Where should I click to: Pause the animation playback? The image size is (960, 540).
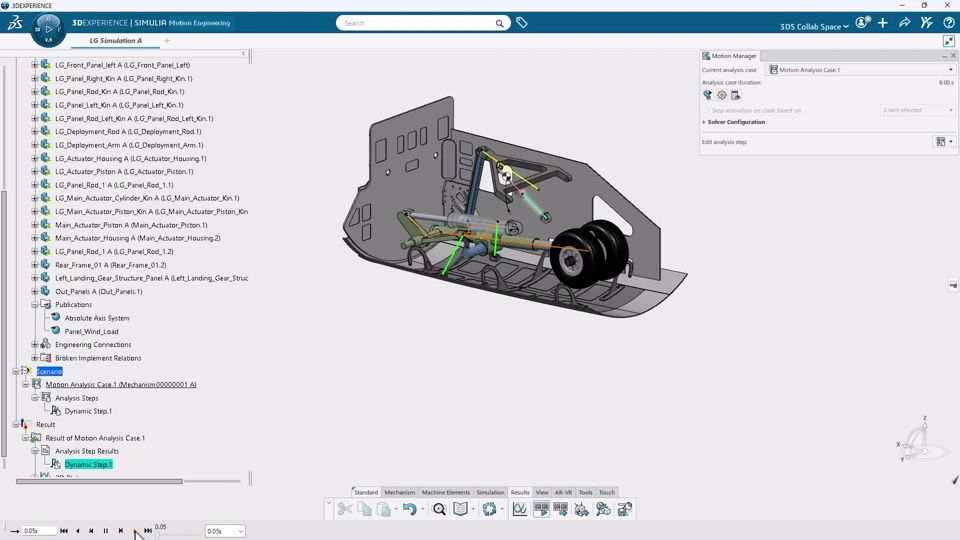pyautogui.click(x=106, y=531)
